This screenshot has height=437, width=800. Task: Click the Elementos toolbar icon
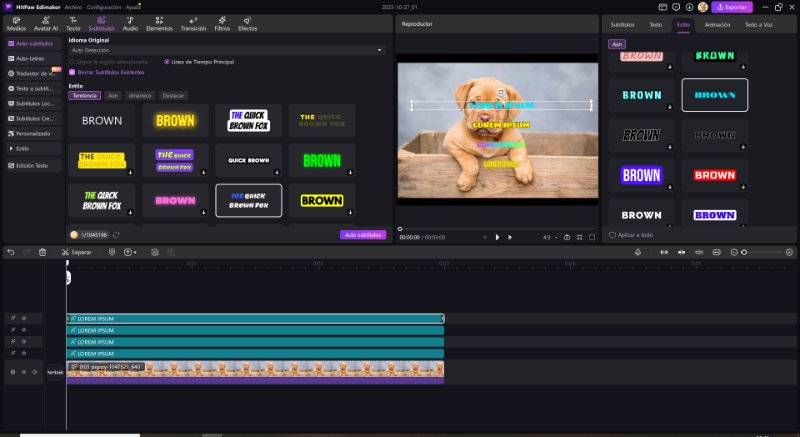pos(159,24)
